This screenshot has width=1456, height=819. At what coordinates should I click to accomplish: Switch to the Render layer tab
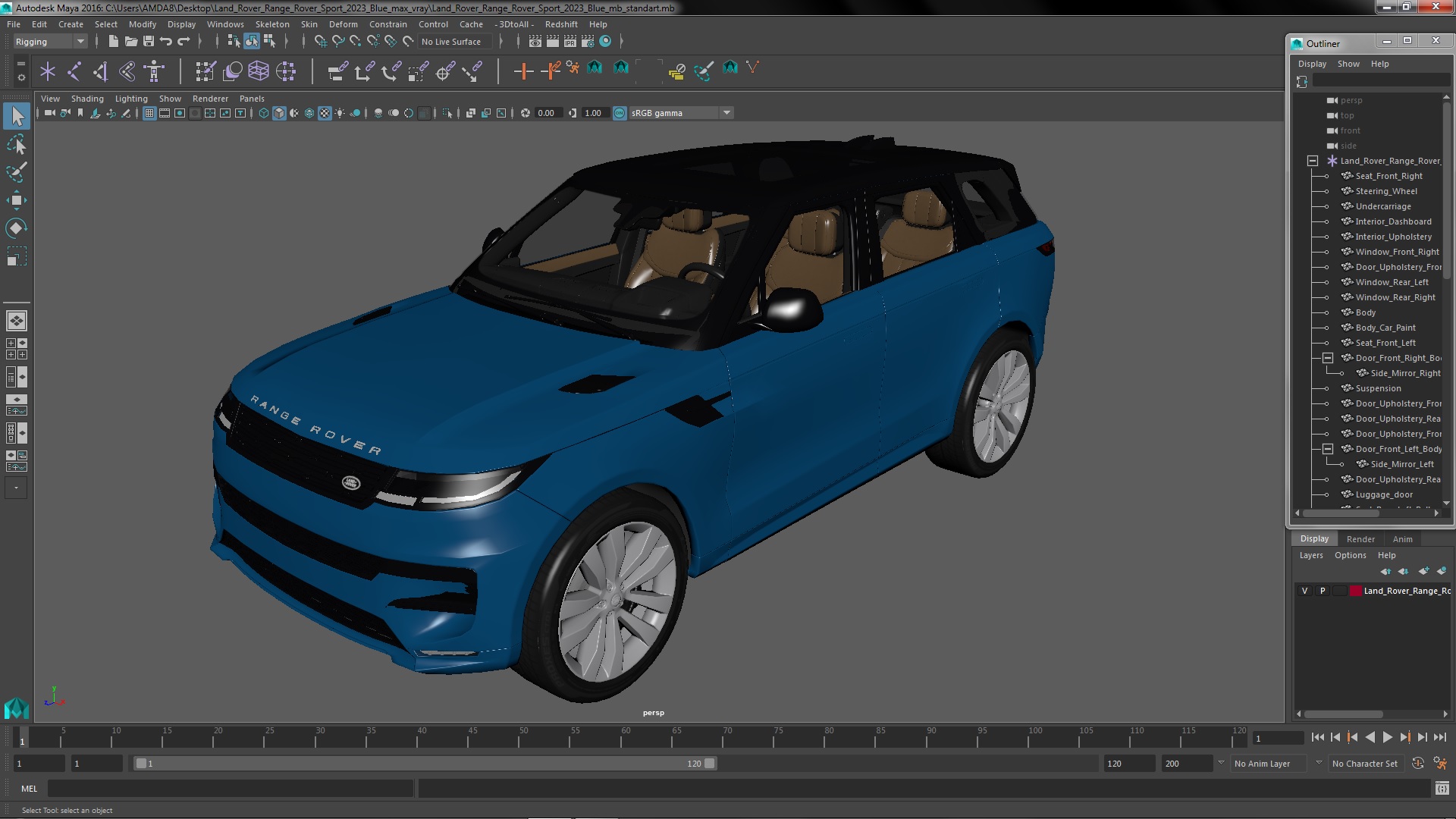tap(1360, 539)
